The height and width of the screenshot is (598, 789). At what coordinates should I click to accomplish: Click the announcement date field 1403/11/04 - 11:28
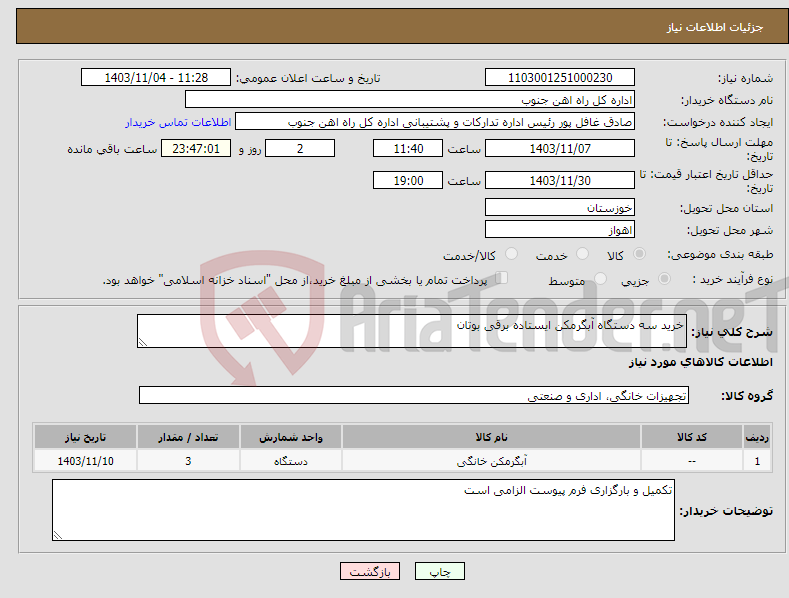[156, 78]
